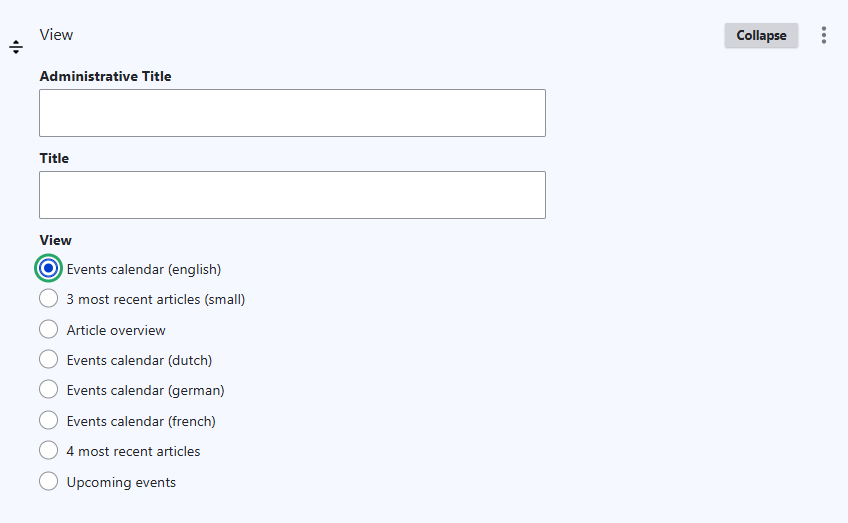Viewport: 848px width, 523px height.
Task: Focus the Administrative Title input field
Action: (x=292, y=113)
